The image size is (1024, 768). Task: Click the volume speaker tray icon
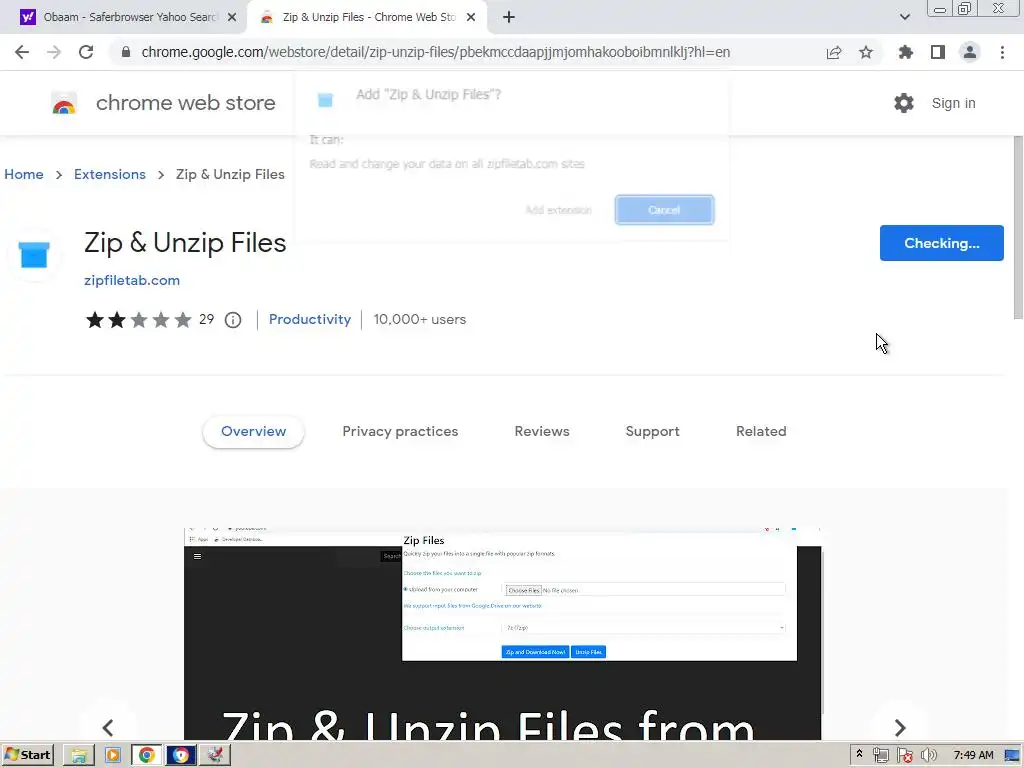[x=928, y=756]
